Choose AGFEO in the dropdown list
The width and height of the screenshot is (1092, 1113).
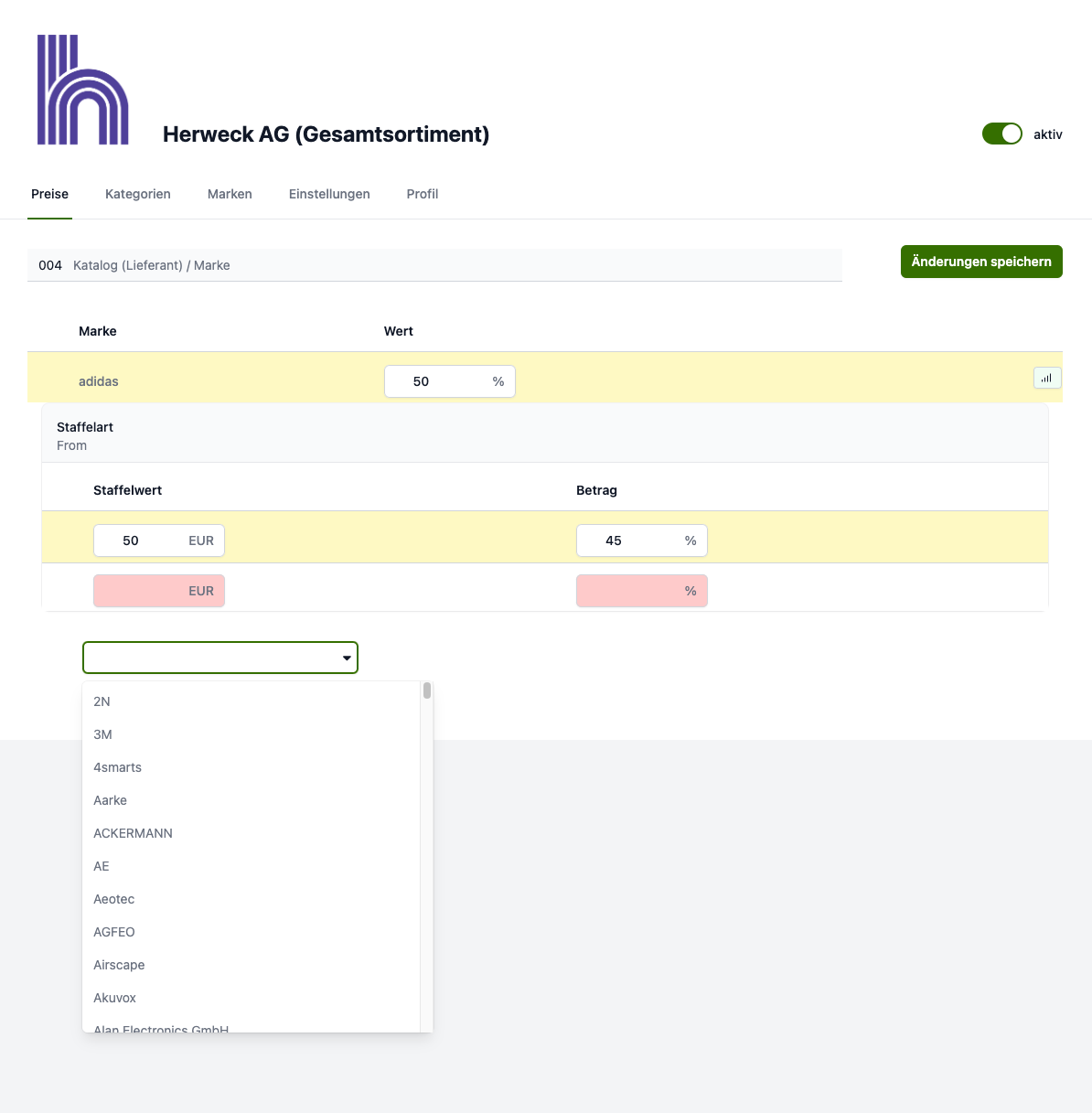114,932
